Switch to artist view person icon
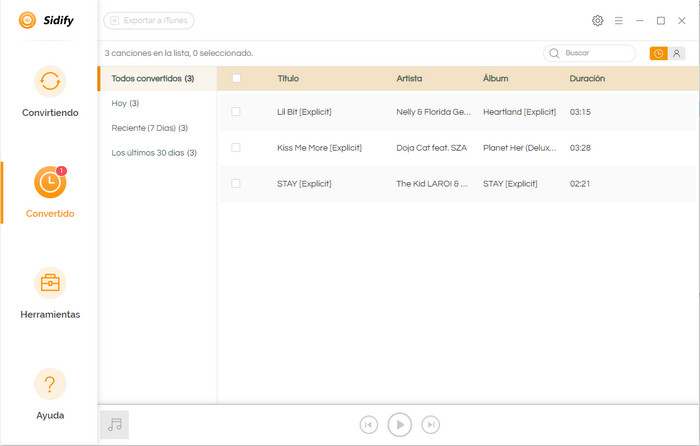This screenshot has width=700, height=446. 676,54
